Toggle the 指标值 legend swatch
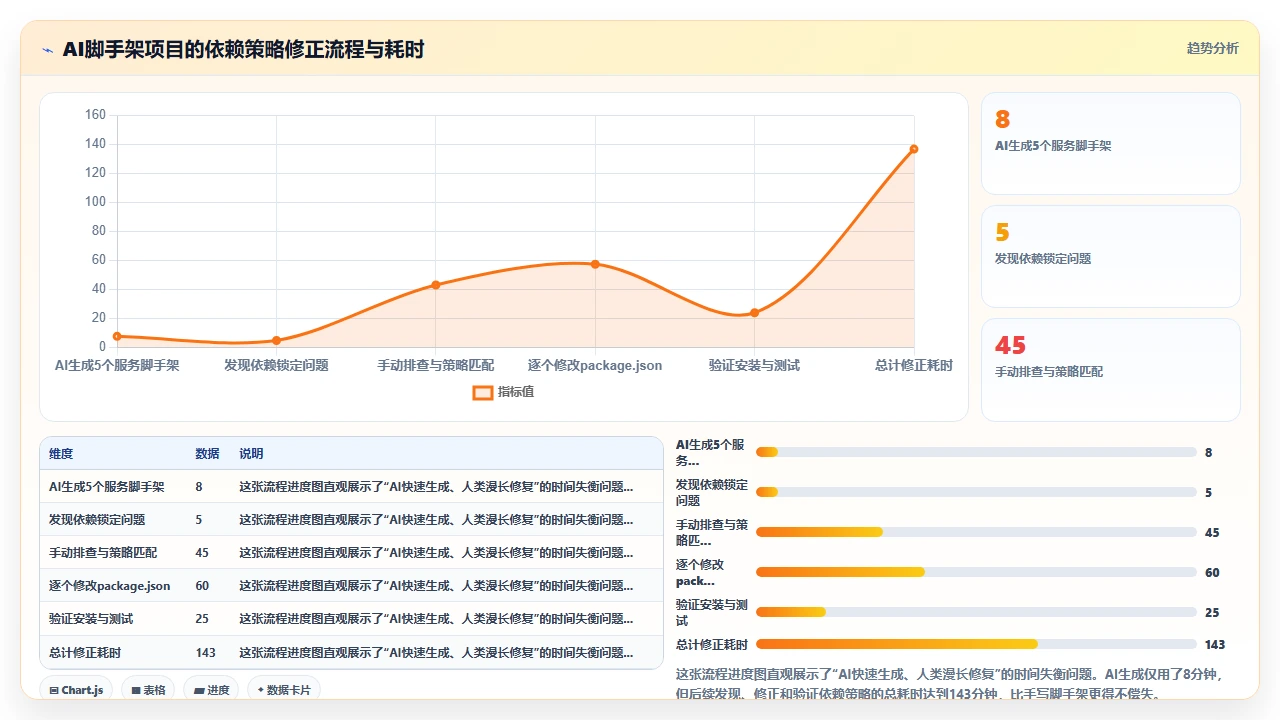Viewport: 1280px width, 720px height. (x=482, y=392)
